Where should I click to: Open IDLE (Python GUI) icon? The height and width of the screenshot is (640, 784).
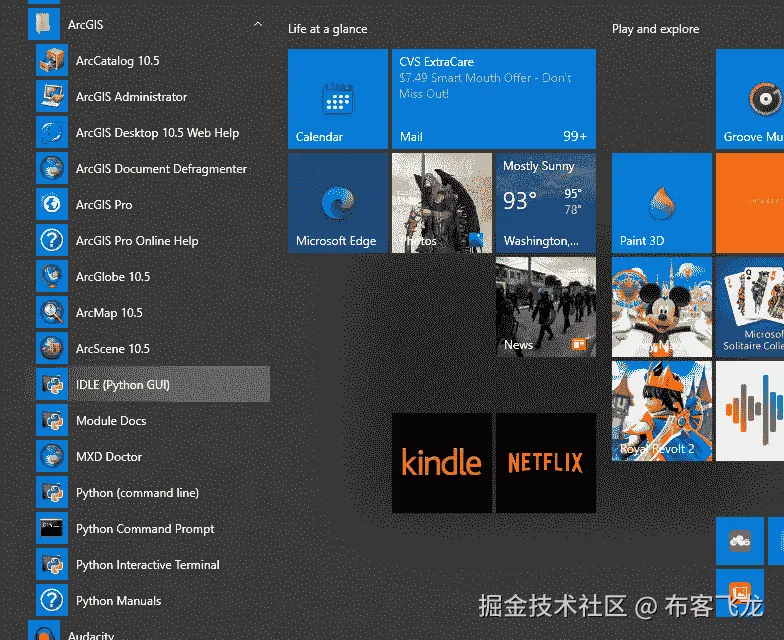coord(52,384)
